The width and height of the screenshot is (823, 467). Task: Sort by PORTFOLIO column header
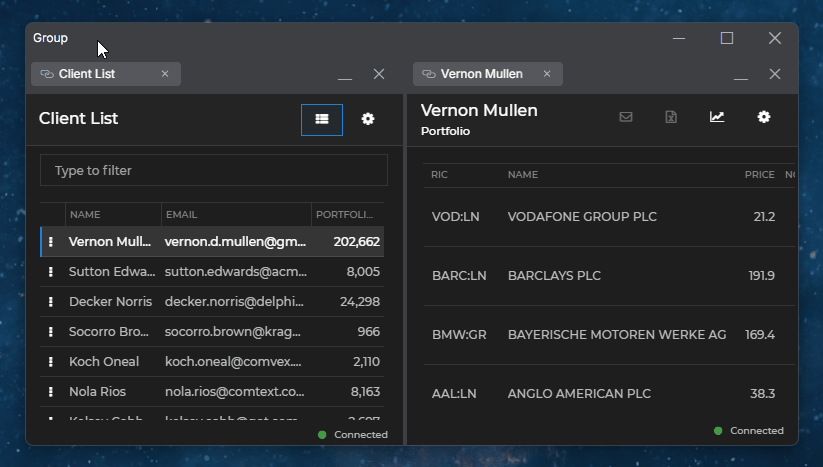click(344, 215)
